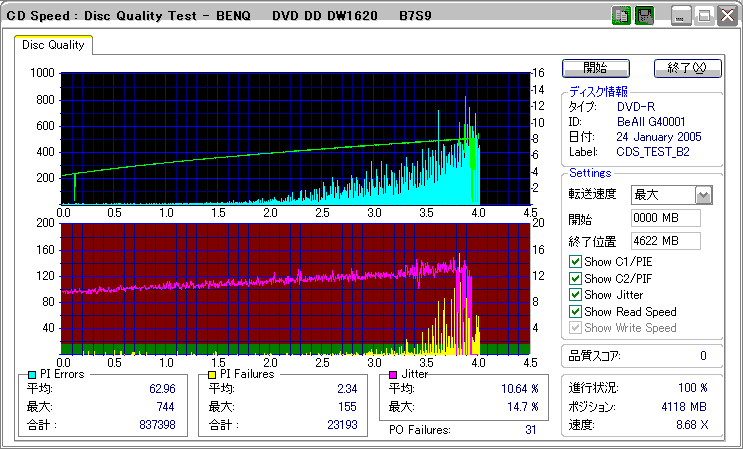
Task: Click the yellow PI Failures legend square
Action: 211,374
